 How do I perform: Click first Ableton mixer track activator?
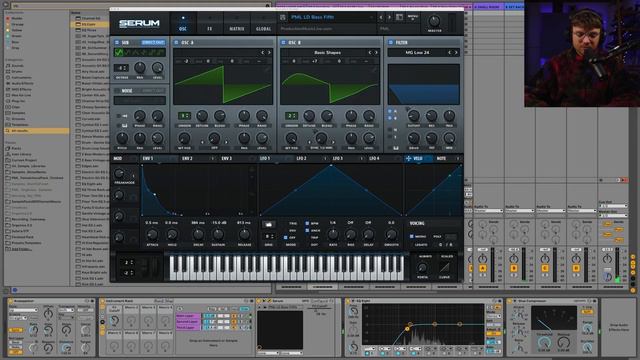click(x=483, y=268)
